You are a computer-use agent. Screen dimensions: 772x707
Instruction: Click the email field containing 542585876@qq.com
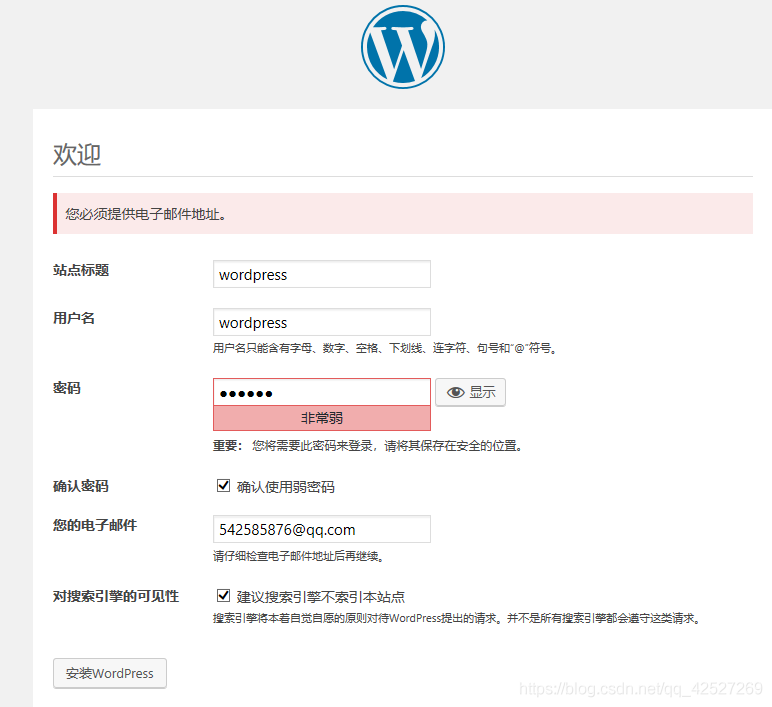tap(322, 529)
